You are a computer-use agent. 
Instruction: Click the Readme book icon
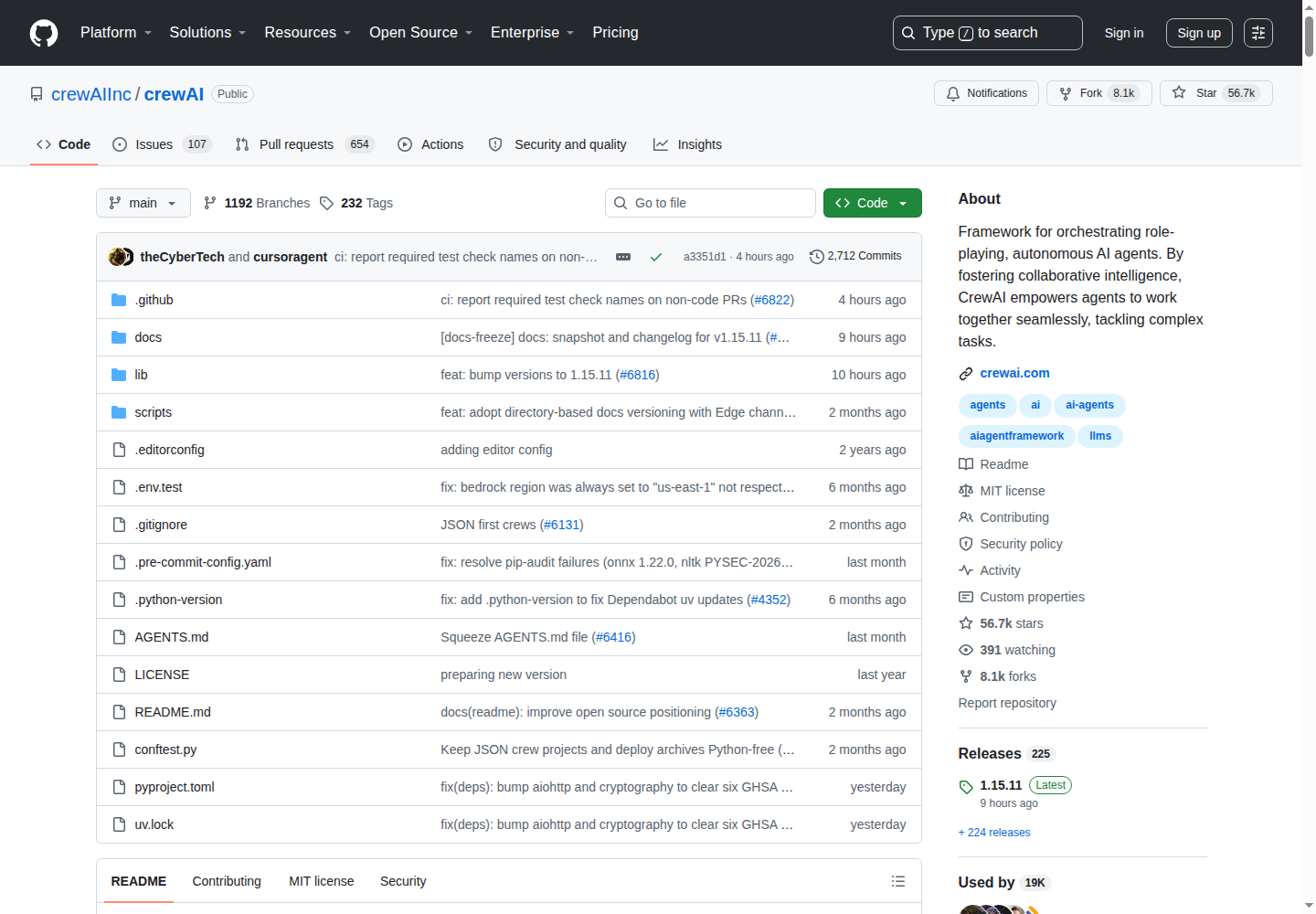tap(966, 464)
